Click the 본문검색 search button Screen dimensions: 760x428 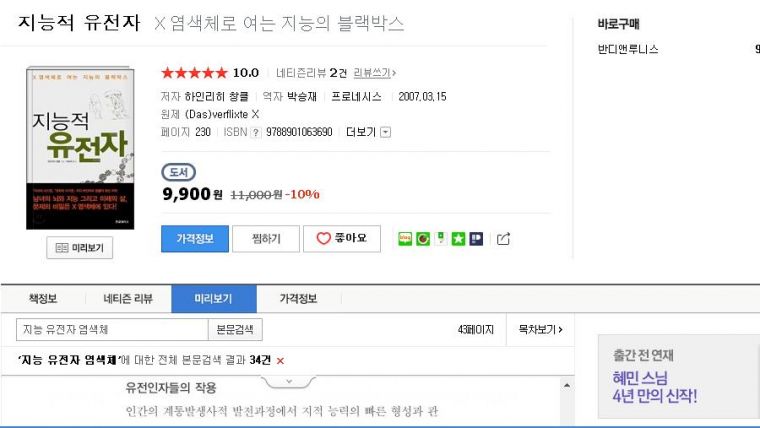tap(235, 329)
